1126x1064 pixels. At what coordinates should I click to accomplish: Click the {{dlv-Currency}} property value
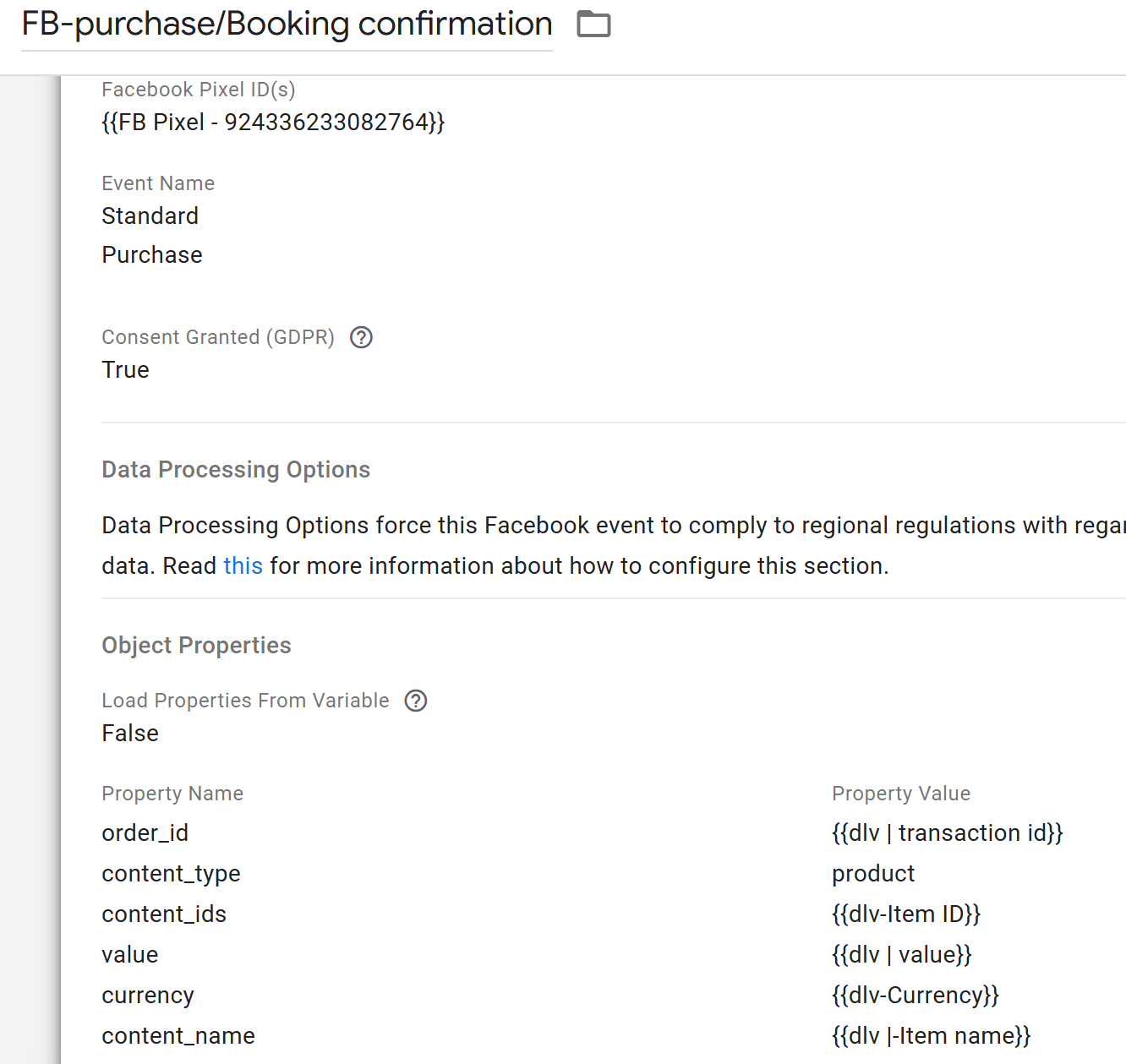pos(915,996)
